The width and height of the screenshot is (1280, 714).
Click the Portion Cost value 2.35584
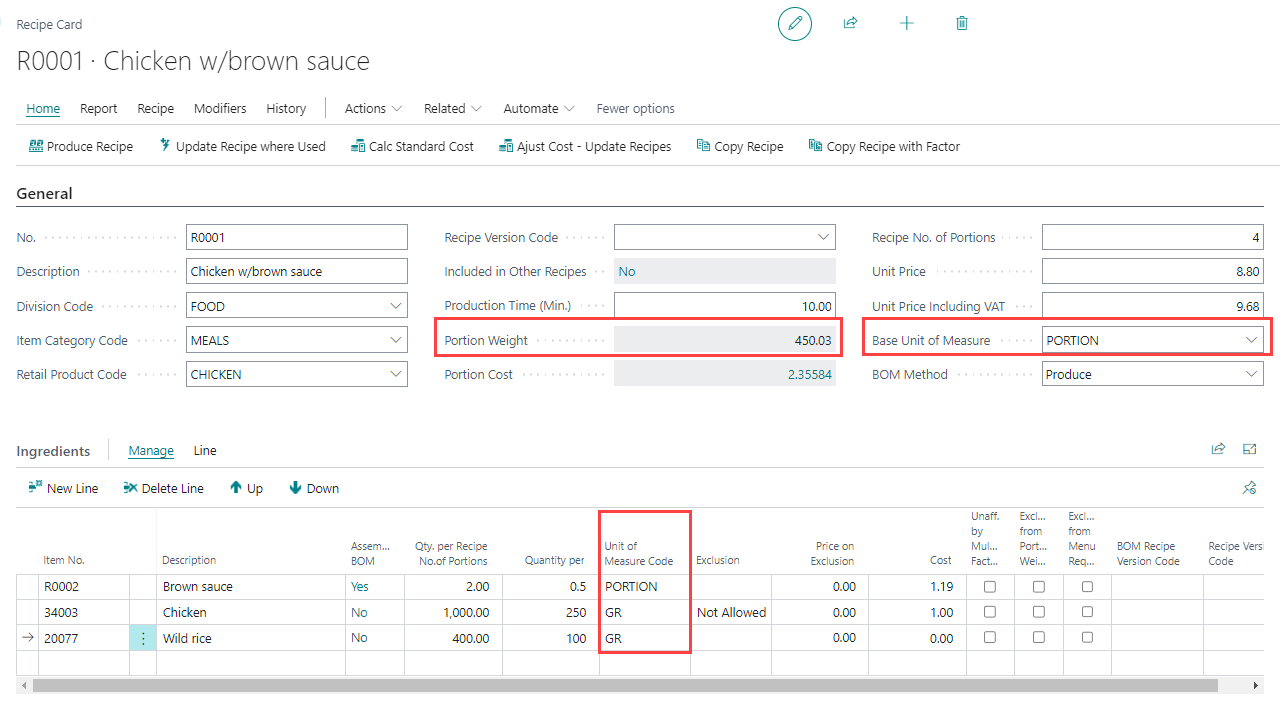pyautogui.click(x=809, y=374)
